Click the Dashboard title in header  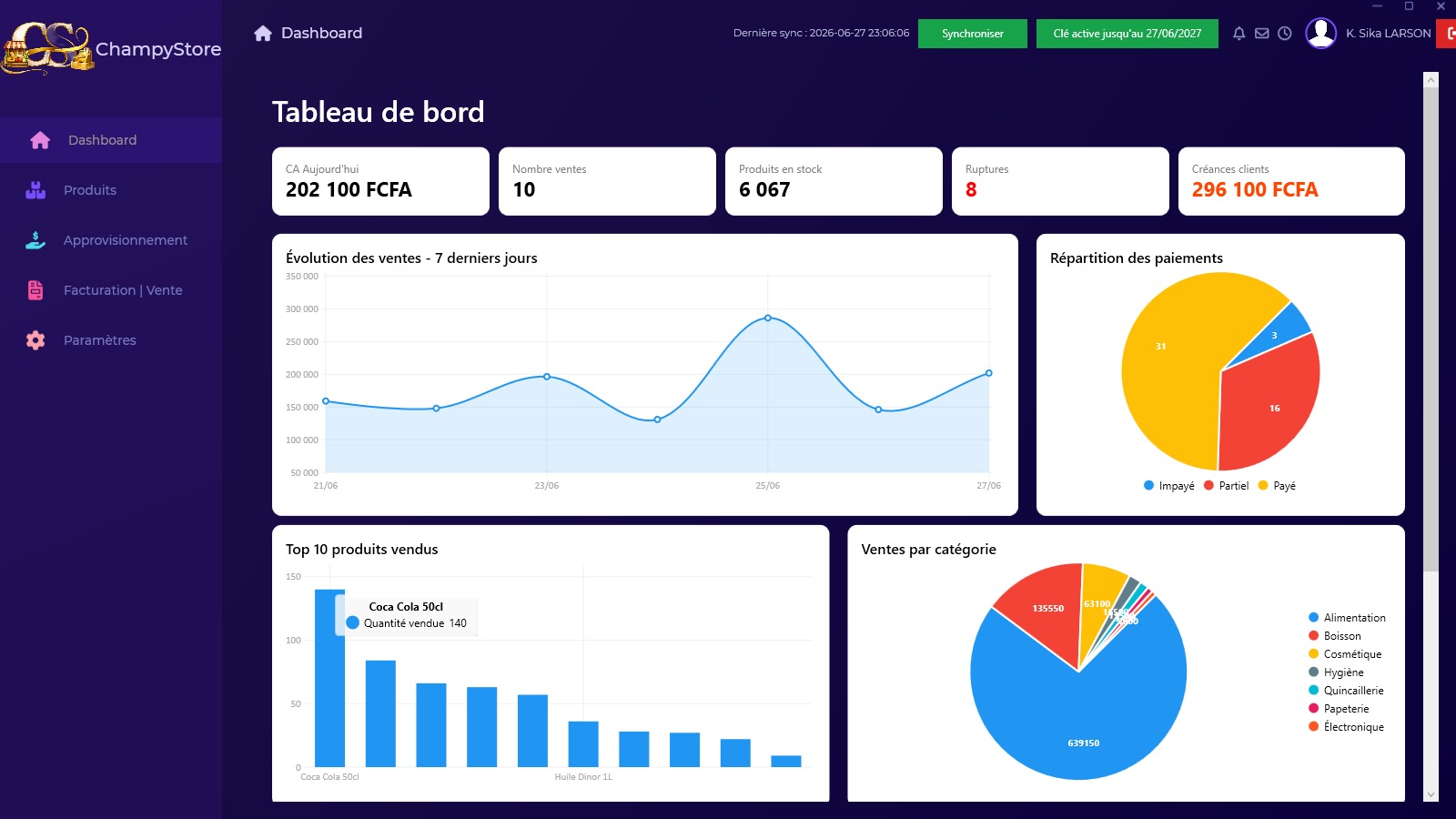click(x=321, y=33)
